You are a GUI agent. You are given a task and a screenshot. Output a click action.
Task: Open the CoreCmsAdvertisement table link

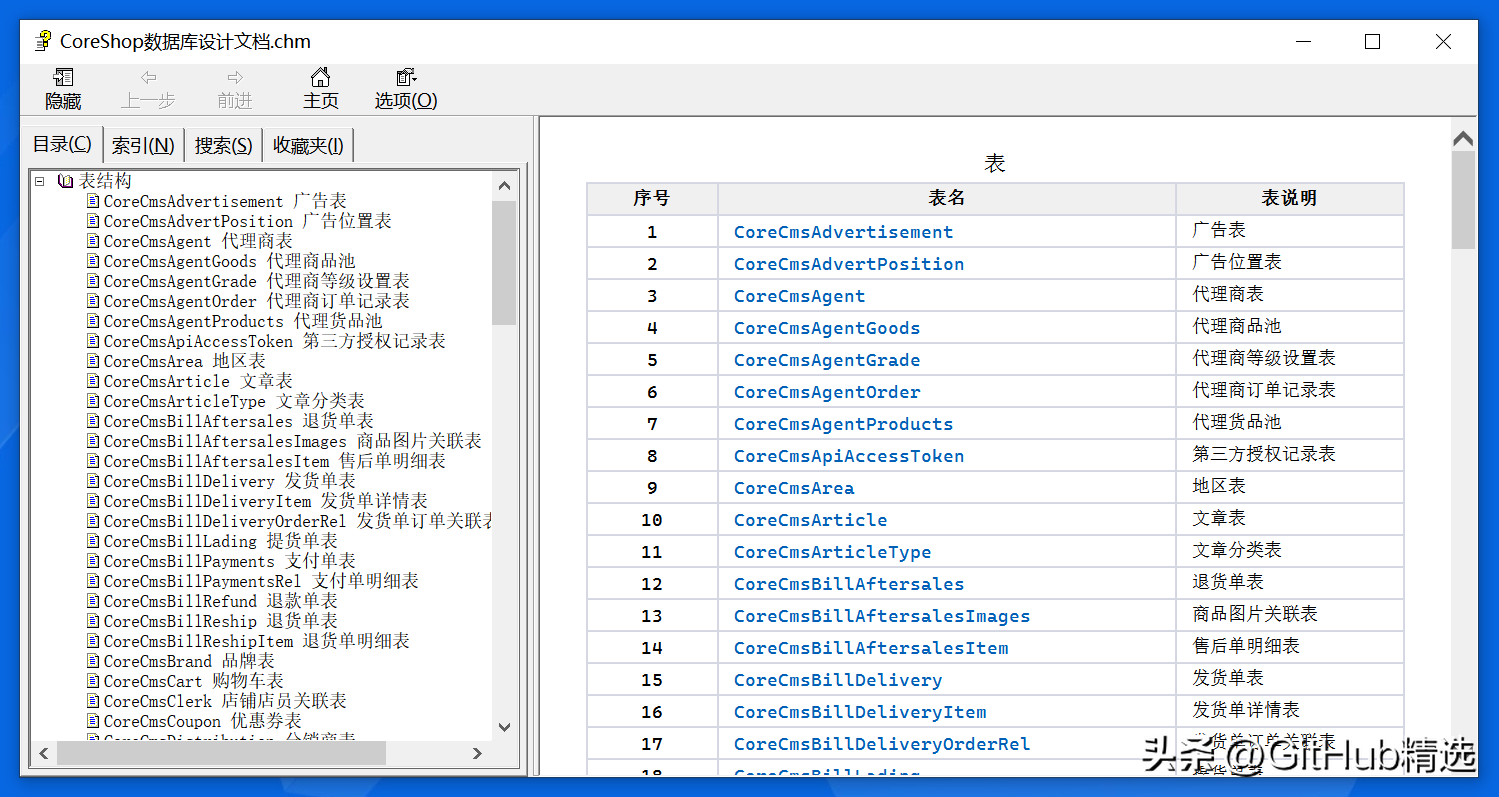pyautogui.click(x=843, y=232)
